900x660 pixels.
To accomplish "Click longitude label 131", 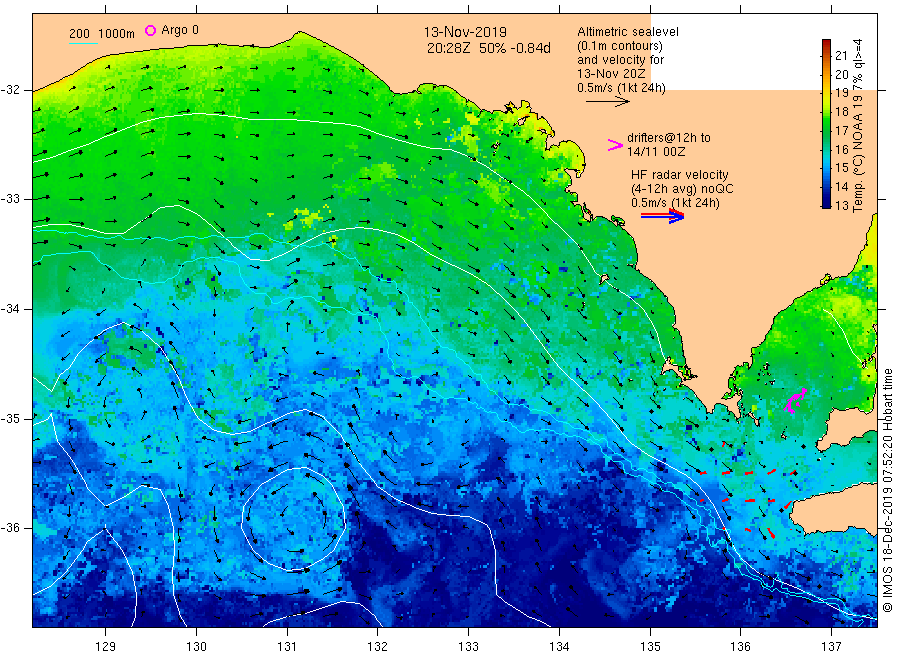I will coord(287,647).
